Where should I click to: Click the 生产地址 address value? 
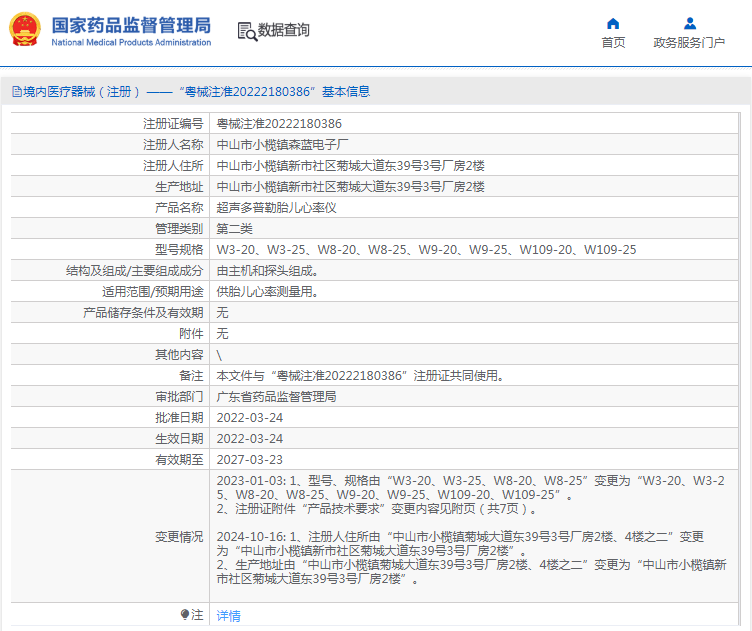351,187
